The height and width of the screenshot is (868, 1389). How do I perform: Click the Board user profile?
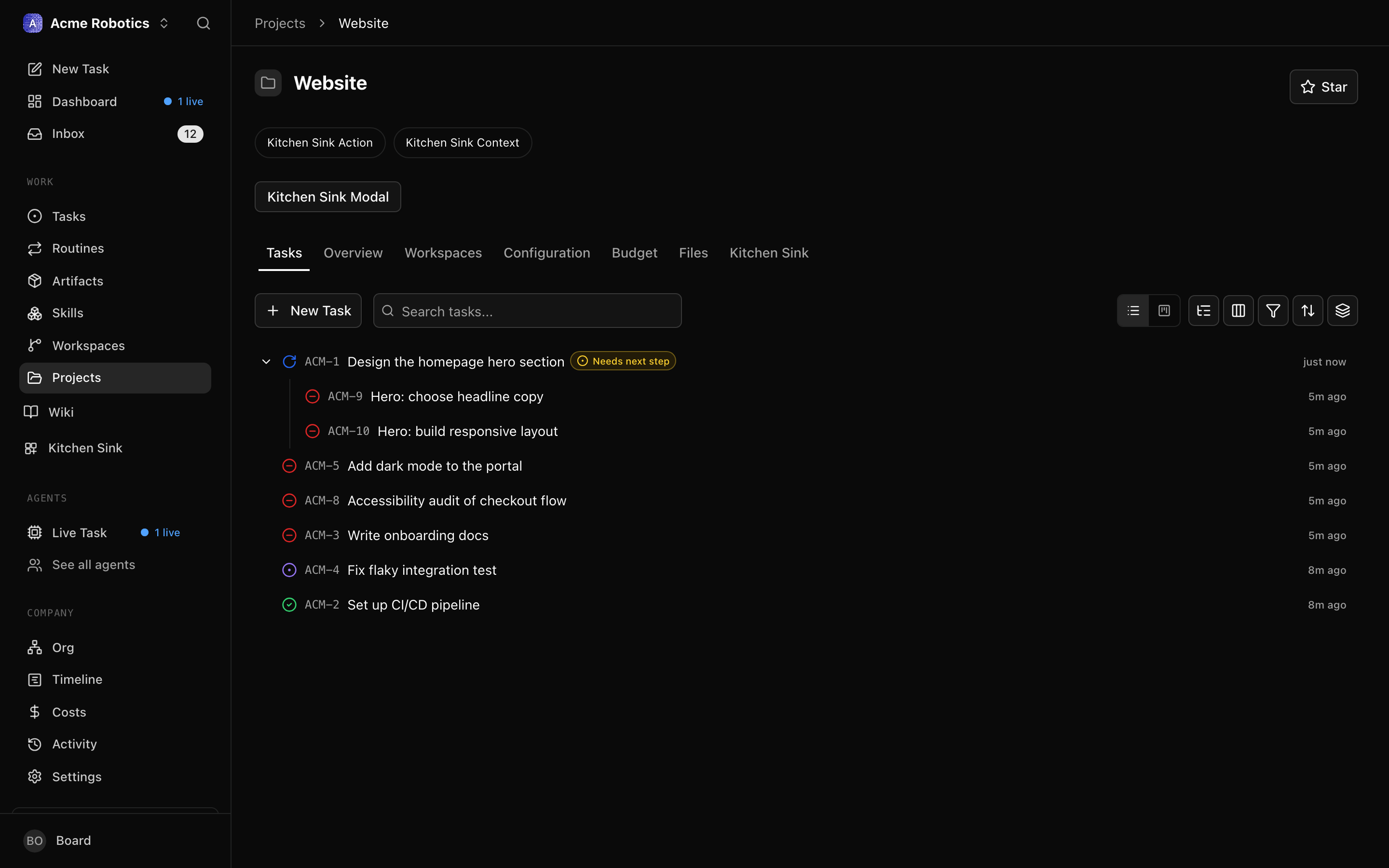click(115, 841)
